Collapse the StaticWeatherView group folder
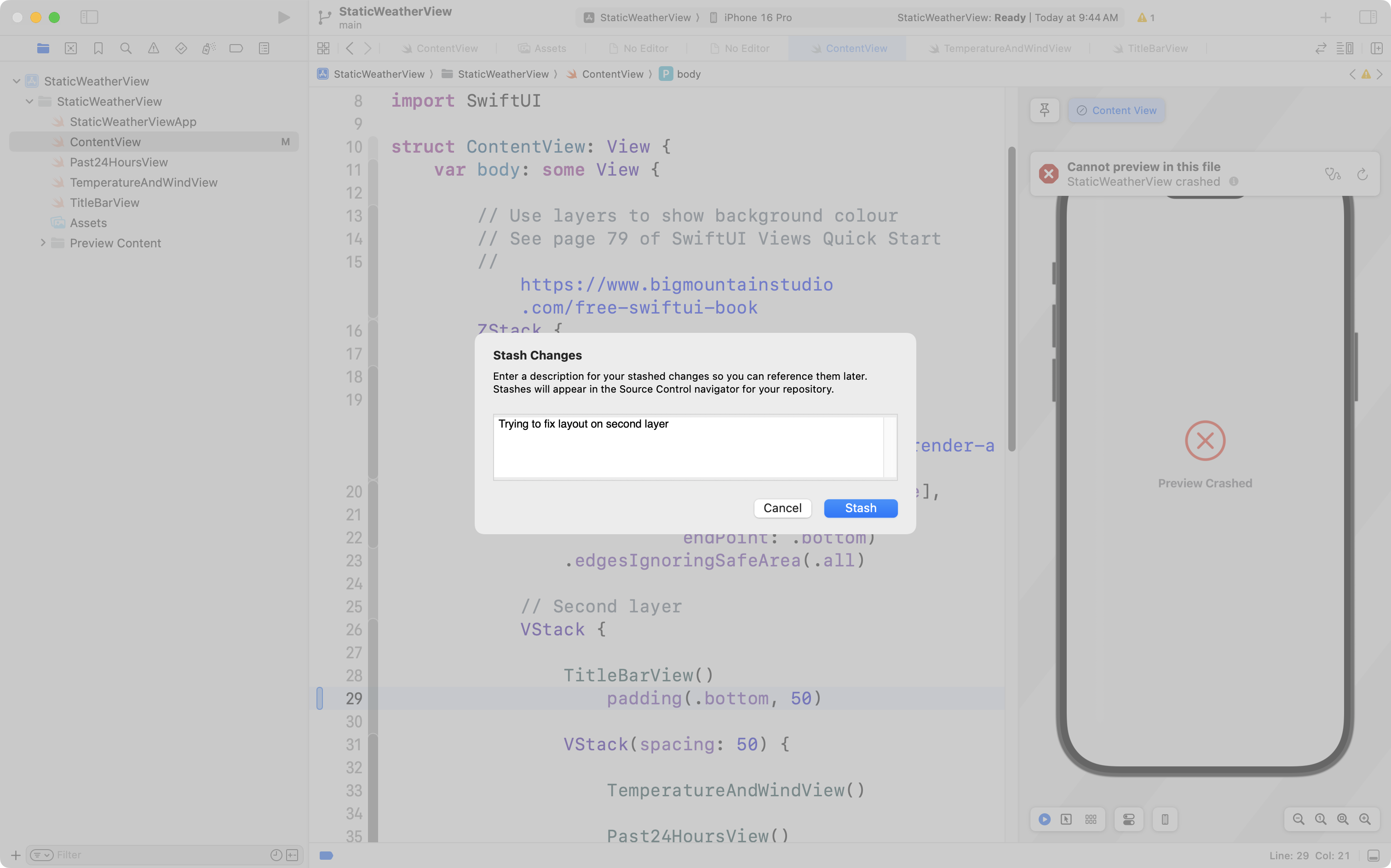The width and height of the screenshot is (1391, 868). pyautogui.click(x=29, y=102)
